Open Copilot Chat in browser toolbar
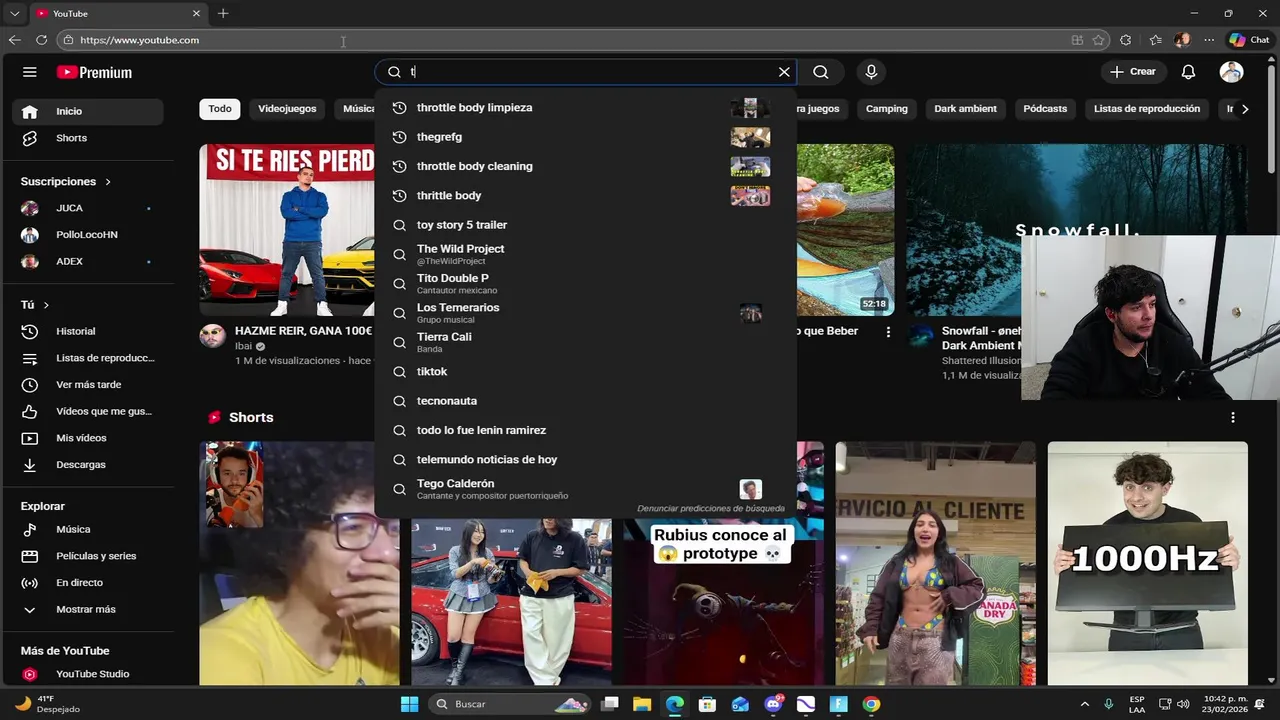The height and width of the screenshot is (720, 1280). (x=1249, y=40)
